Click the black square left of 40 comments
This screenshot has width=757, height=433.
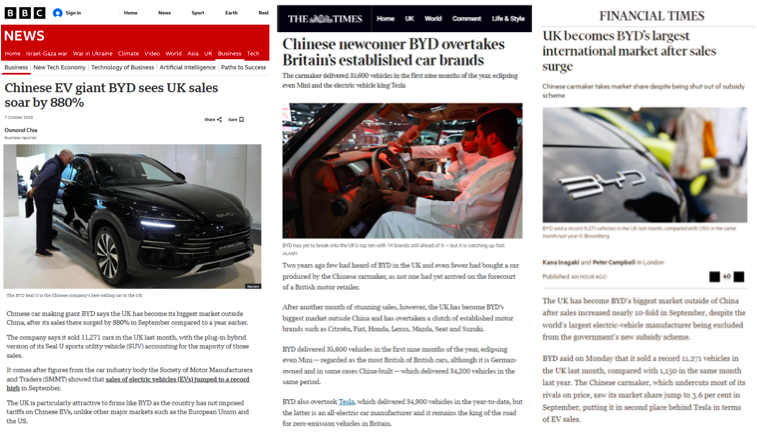(714, 277)
